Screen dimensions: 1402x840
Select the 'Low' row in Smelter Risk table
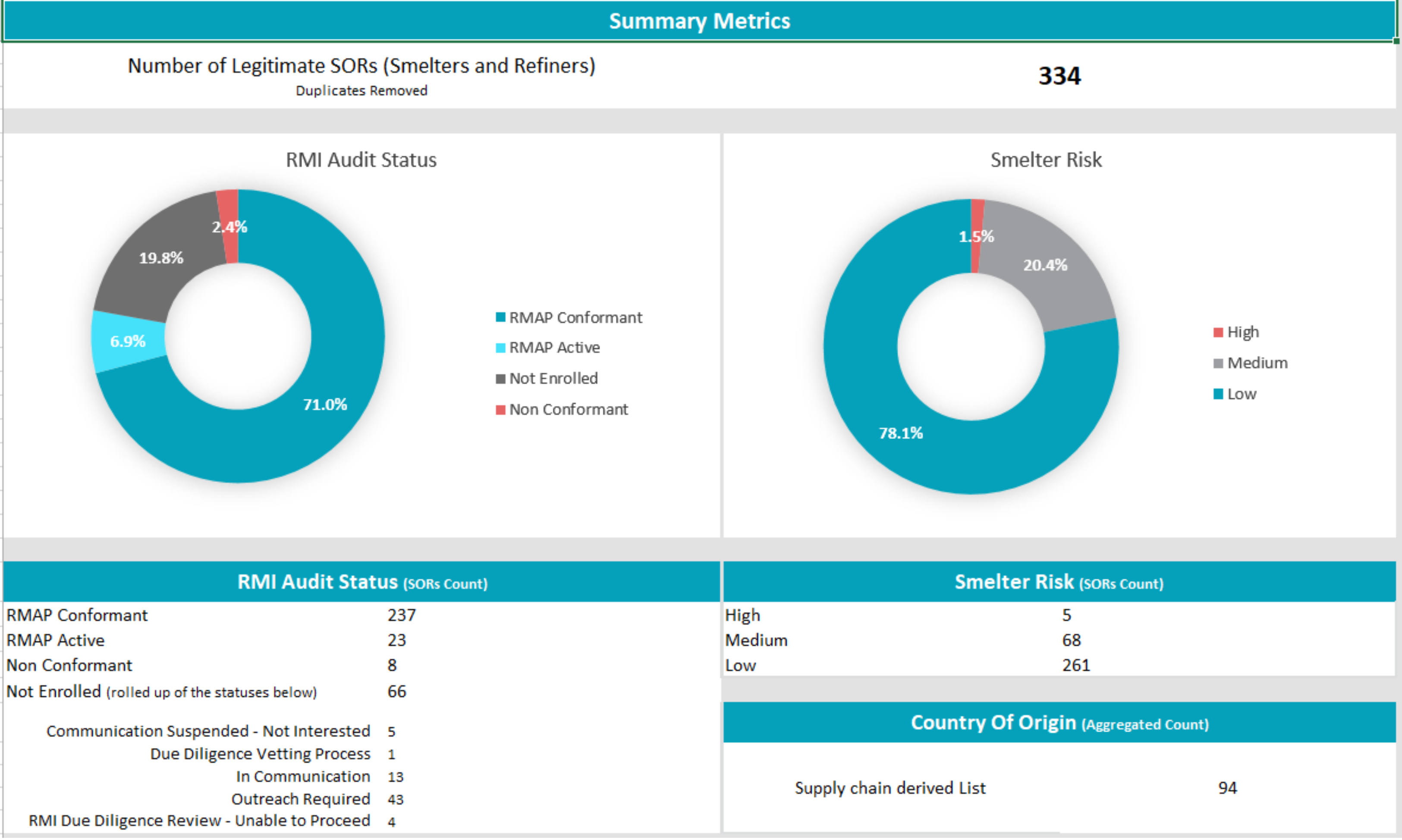(741, 666)
